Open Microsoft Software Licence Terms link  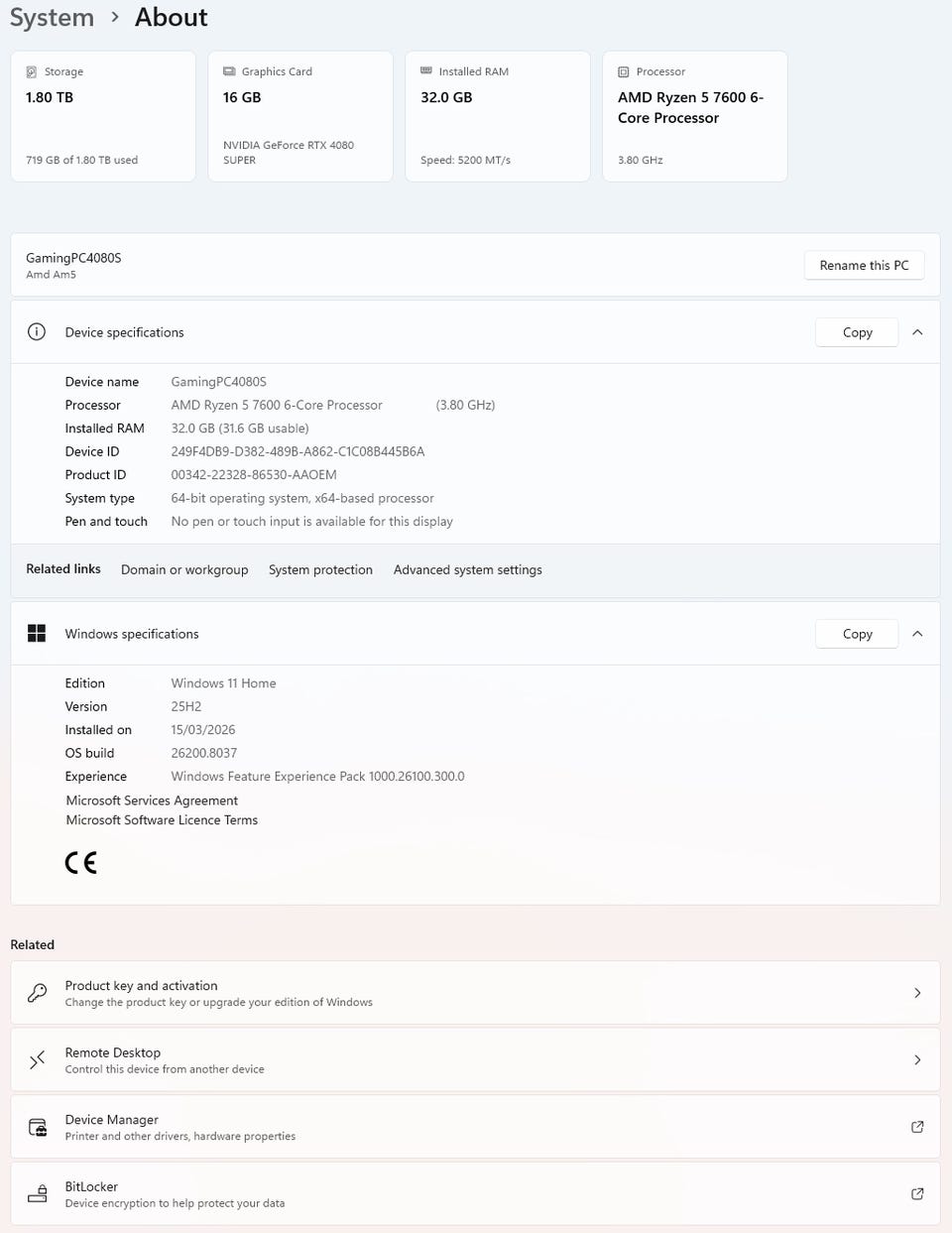(x=162, y=820)
